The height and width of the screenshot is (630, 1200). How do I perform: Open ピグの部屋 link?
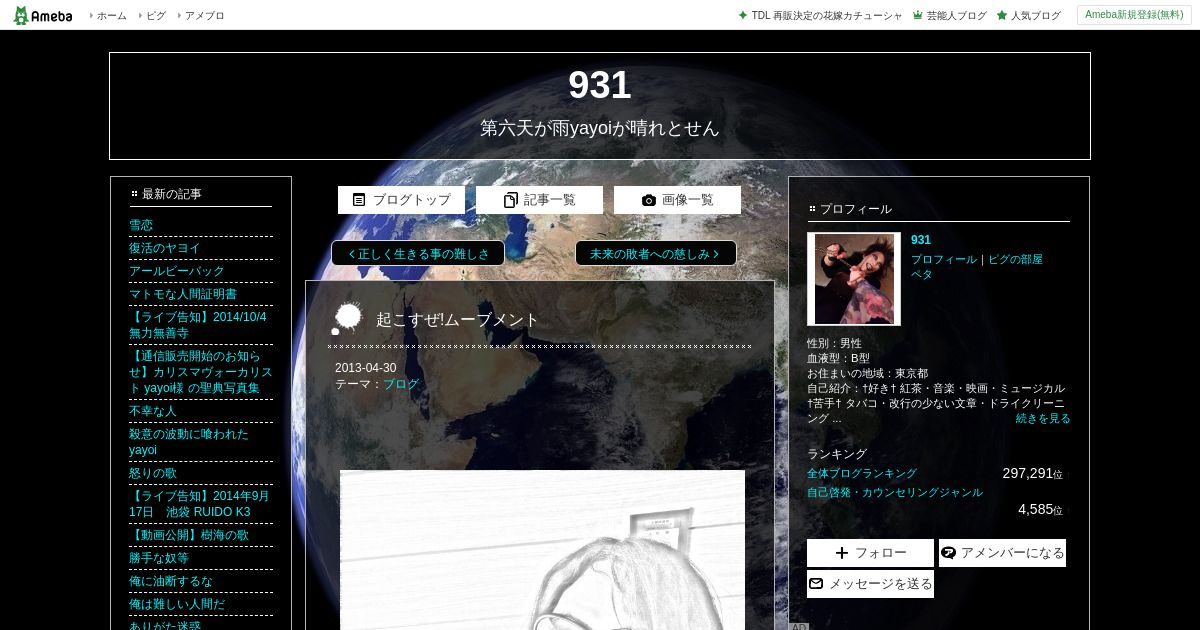click(x=1015, y=259)
